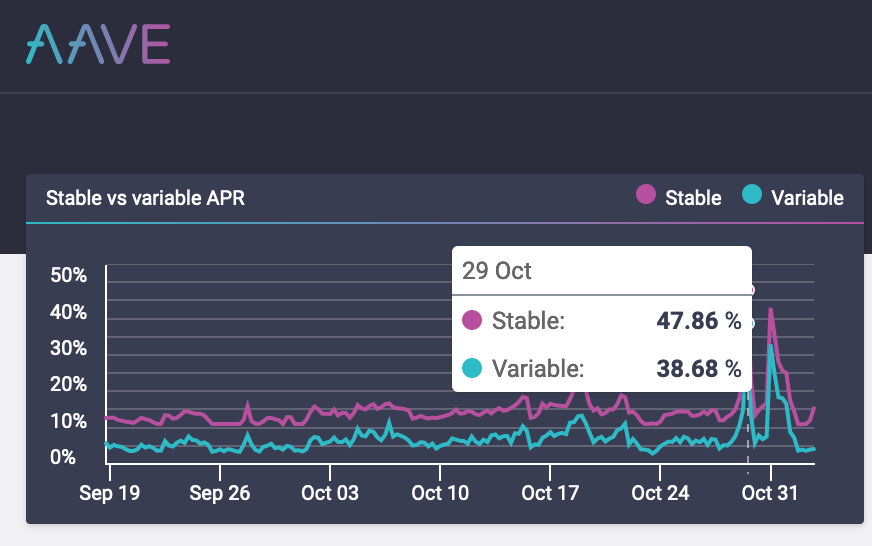Toggle the Stable series pink legend dot
This screenshot has width=872, height=546.
(x=647, y=195)
